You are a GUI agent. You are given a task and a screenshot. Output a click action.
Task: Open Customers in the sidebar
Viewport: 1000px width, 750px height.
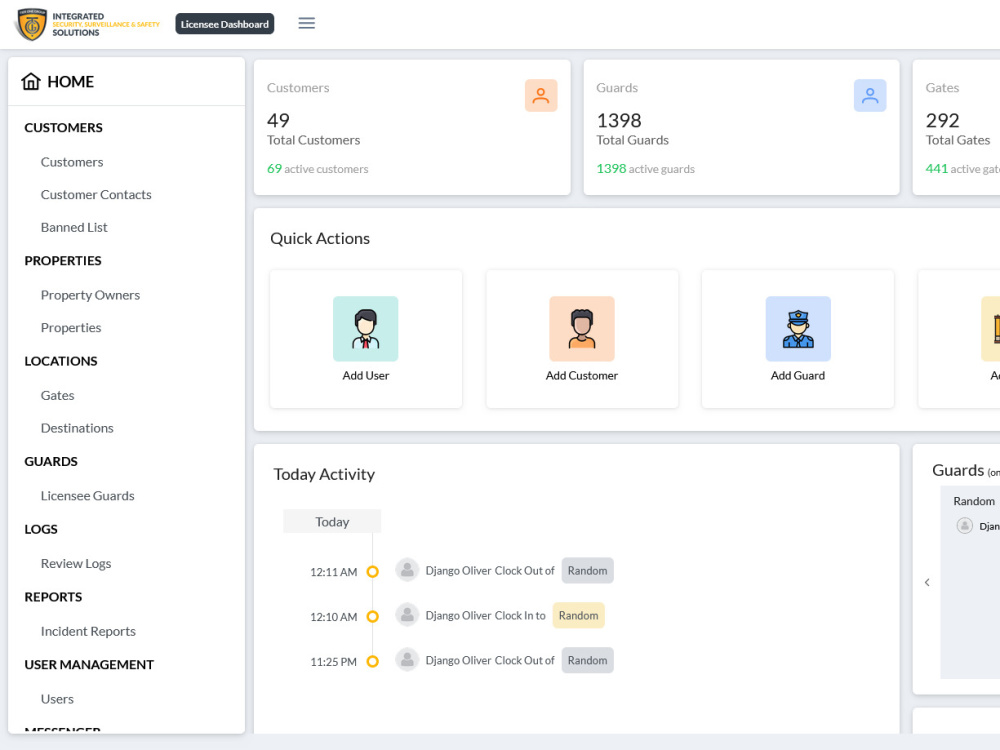pos(72,162)
